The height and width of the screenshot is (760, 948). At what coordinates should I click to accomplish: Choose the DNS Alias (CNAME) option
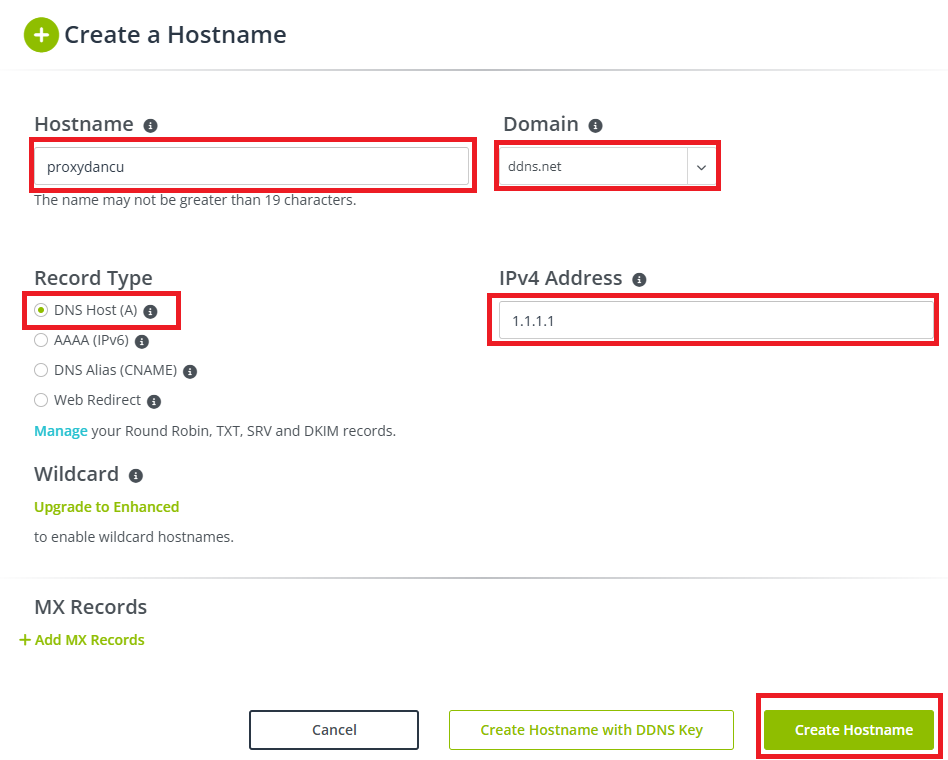tap(41, 370)
